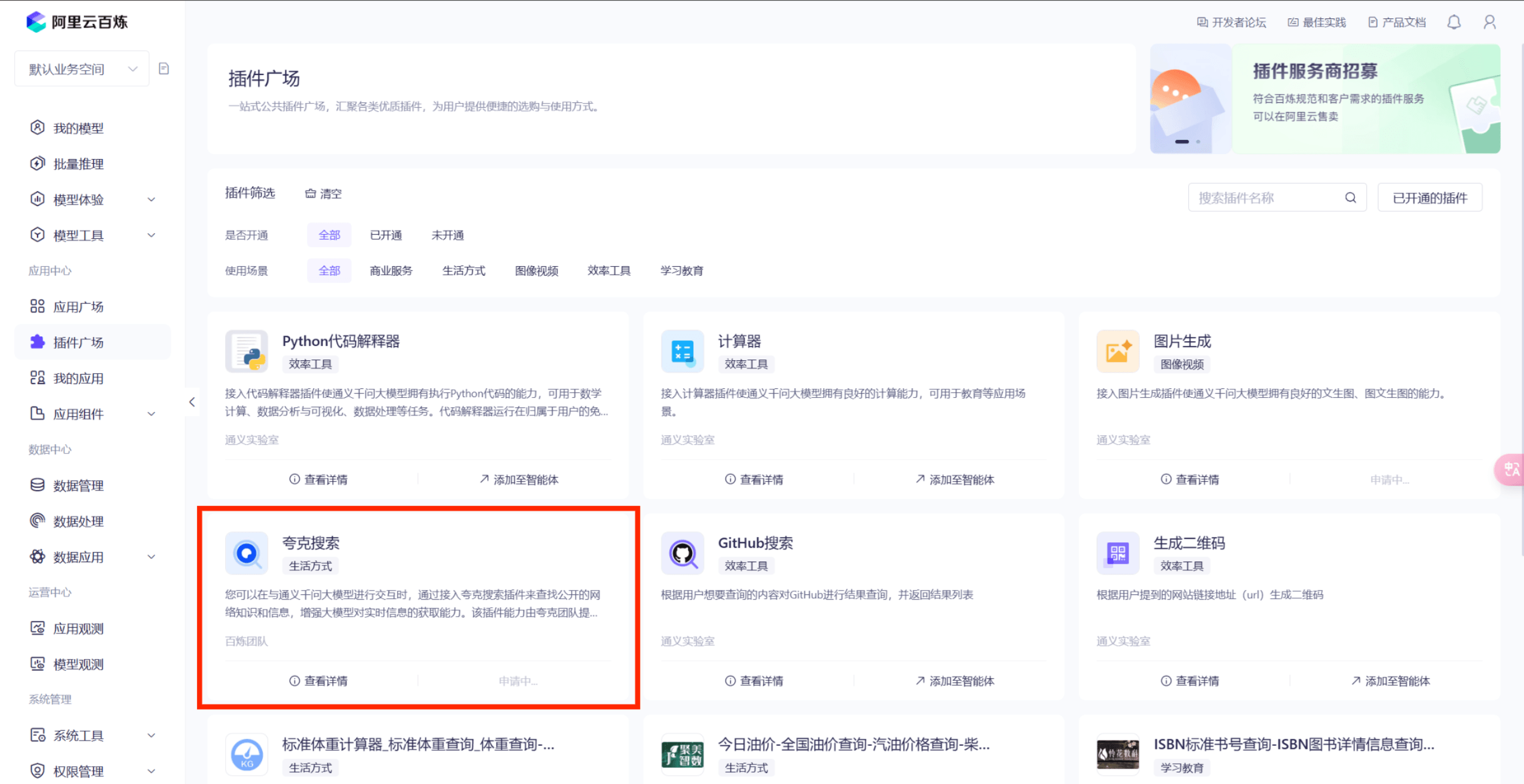Add 计算器 to agent
Image resolution: width=1524 pixels, height=784 pixels.
click(955, 479)
